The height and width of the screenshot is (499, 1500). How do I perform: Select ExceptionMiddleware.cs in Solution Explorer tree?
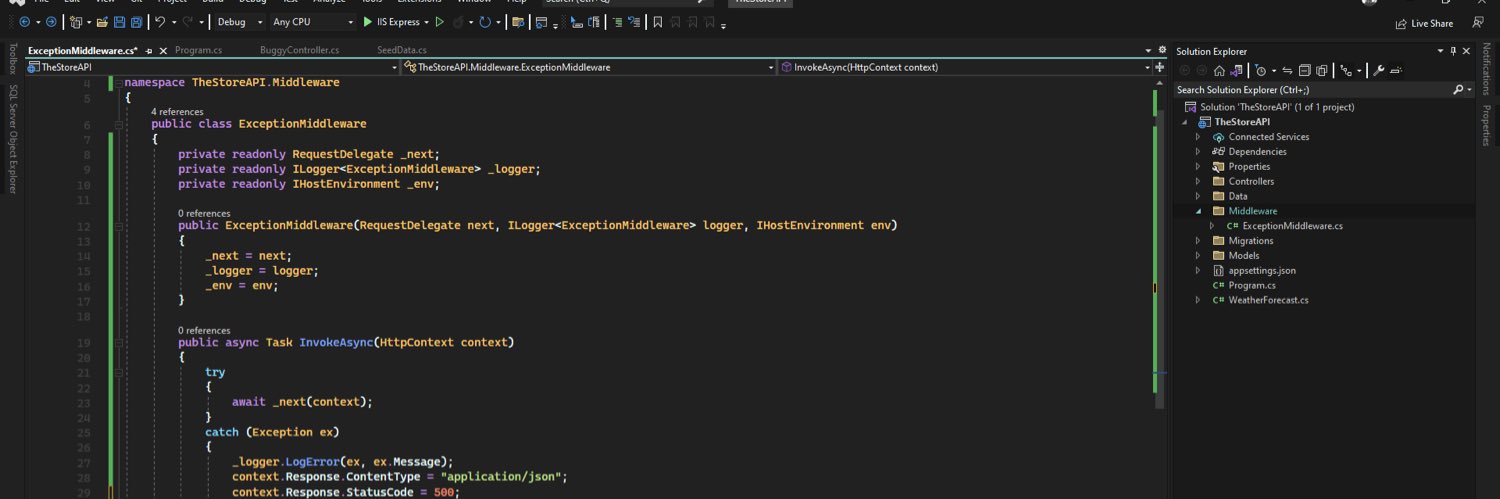click(x=1292, y=226)
